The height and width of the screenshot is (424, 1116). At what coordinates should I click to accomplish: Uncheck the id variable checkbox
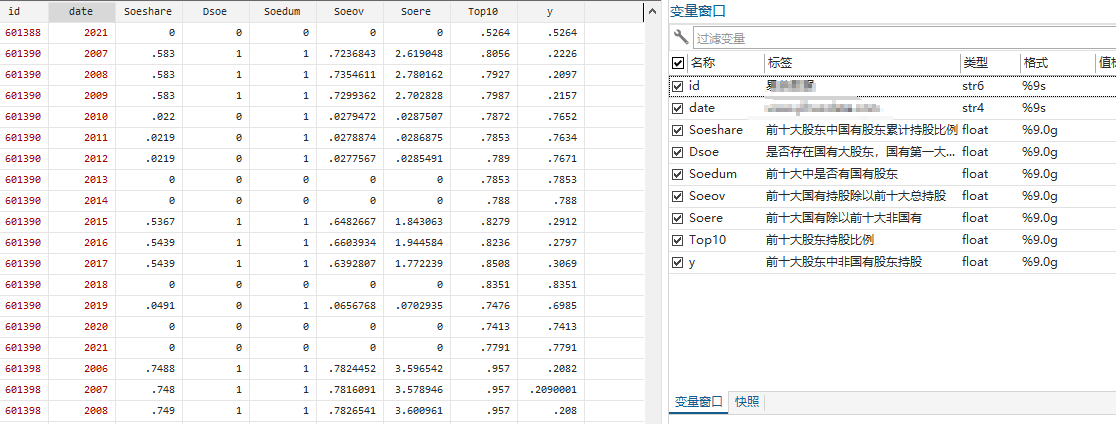tap(678, 86)
